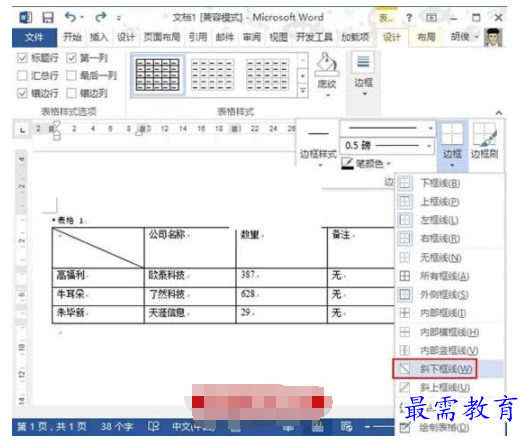
Task: Enable the 汇总行 total row checkbox
Action: pyautogui.click(x=22, y=75)
